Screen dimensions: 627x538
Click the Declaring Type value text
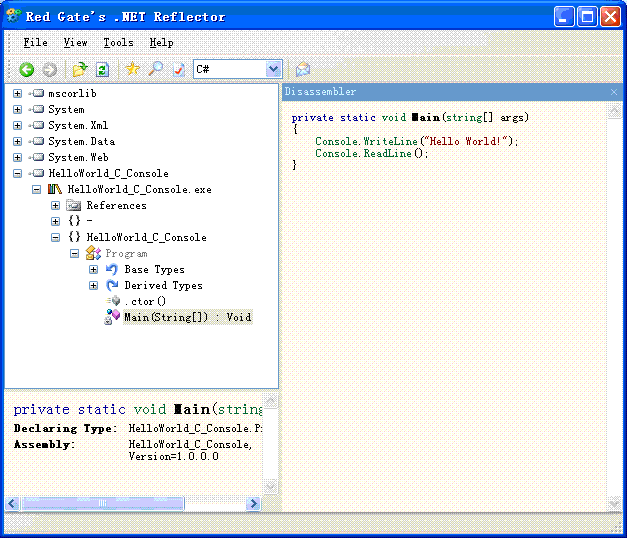coord(196,428)
